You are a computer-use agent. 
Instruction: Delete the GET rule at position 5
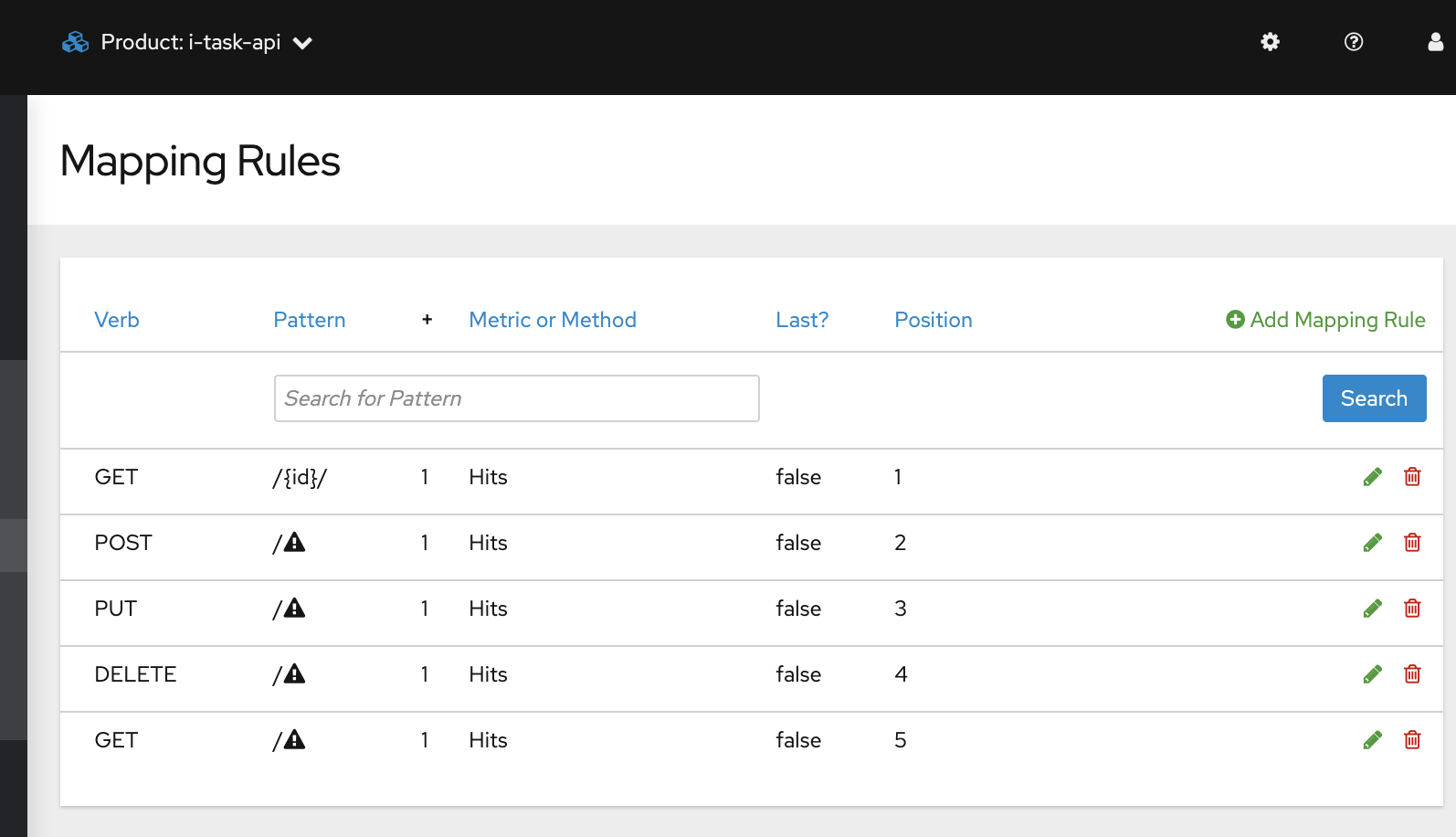tap(1412, 740)
